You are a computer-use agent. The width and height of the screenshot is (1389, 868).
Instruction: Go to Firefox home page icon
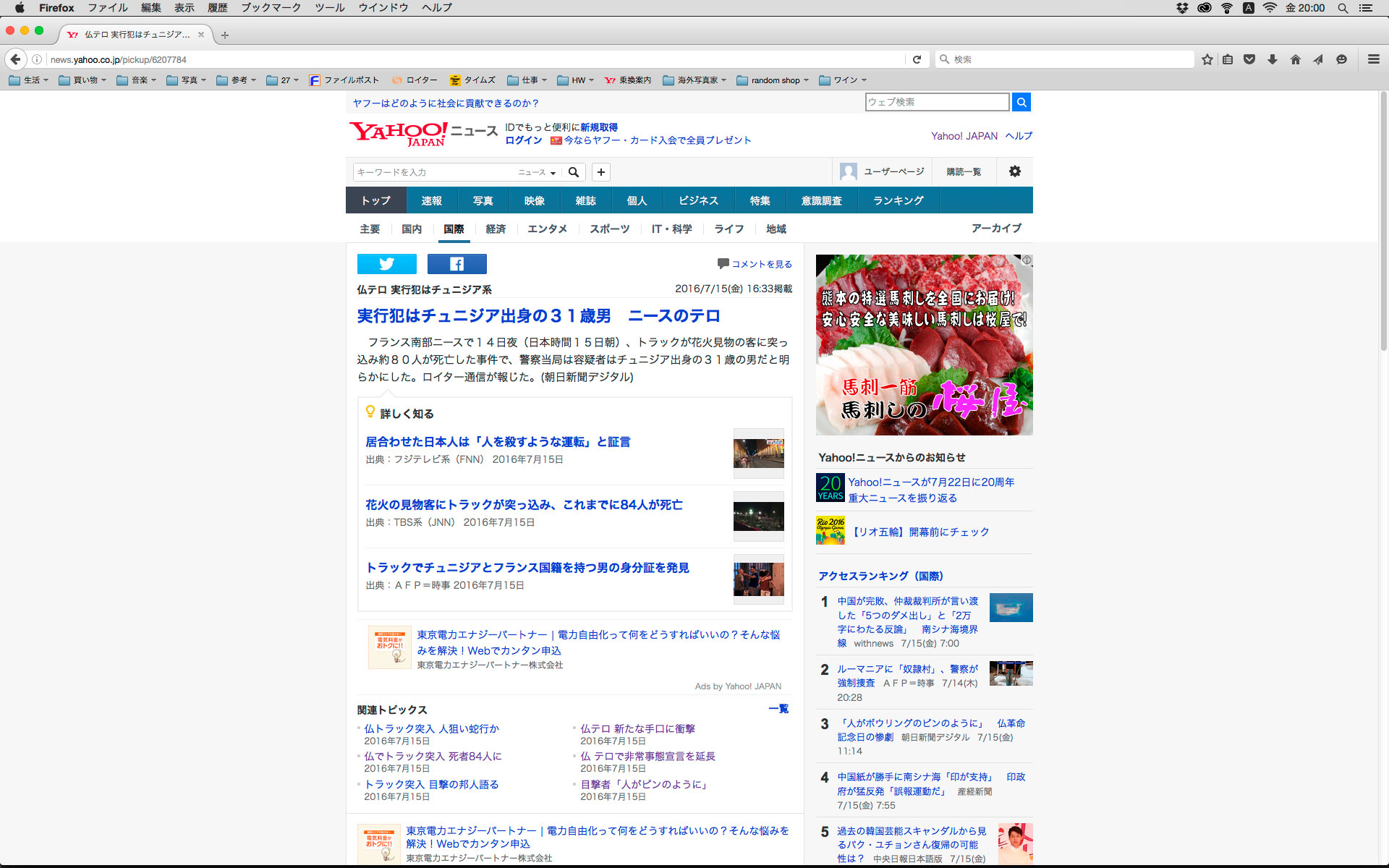pyautogui.click(x=1295, y=59)
